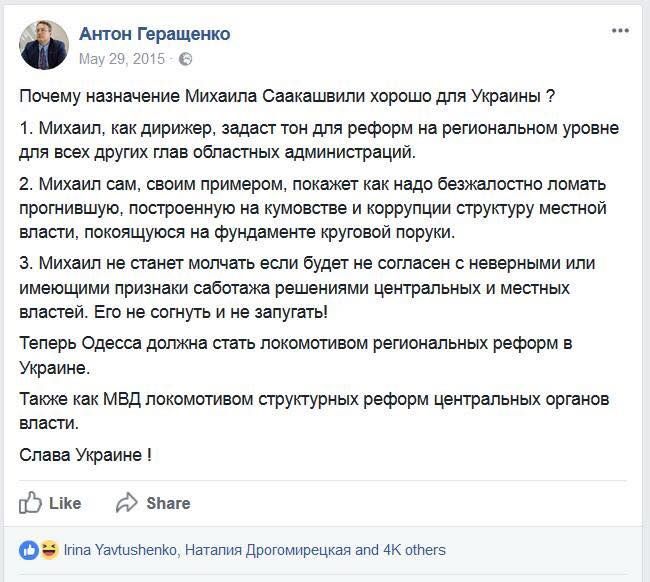The height and width of the screenshot is (582, 650).
Task: Click the thumbs-up Like icon
Action: [x=31, y=502]
